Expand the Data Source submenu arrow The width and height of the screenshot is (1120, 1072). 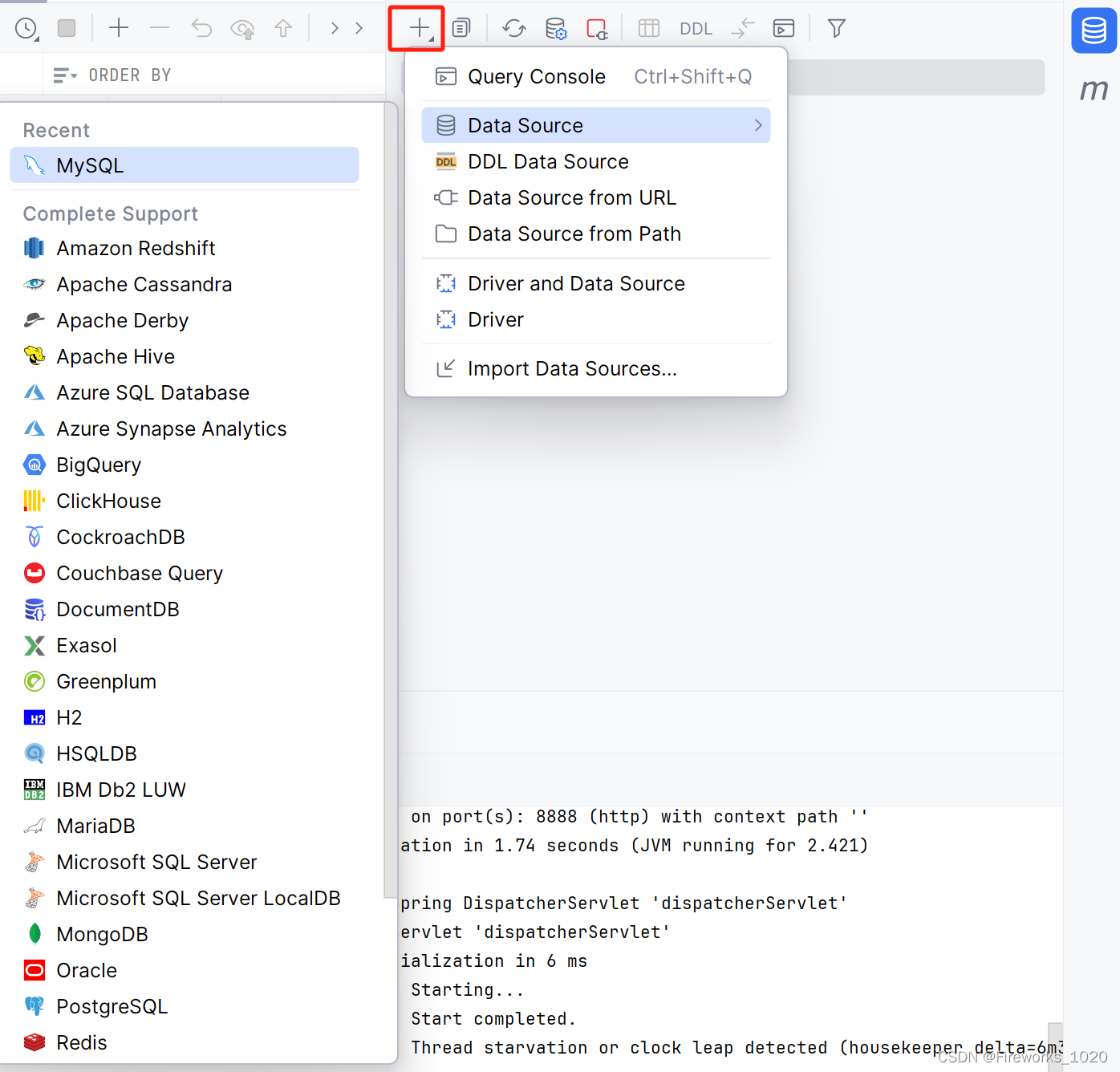pos(758,125)
